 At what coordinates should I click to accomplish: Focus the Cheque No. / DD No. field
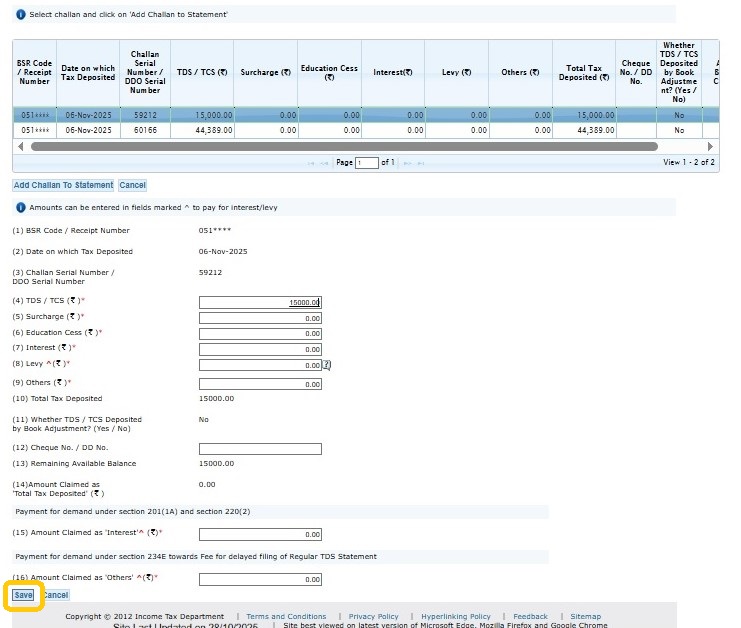pos(260,449)
